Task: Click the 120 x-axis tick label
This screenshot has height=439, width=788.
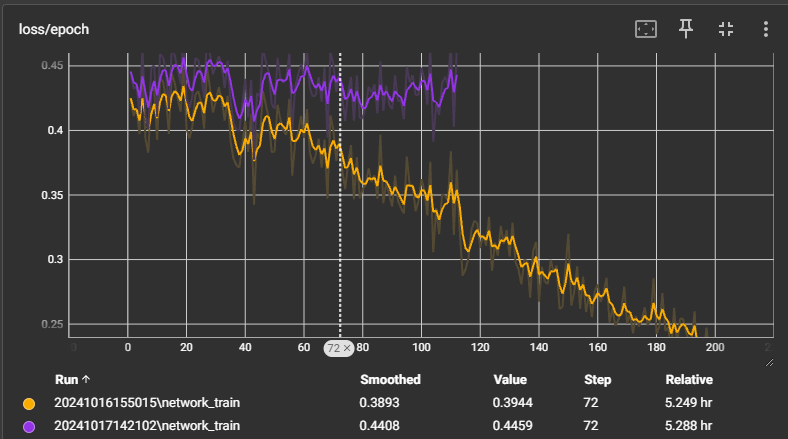Action: point(480,348)
